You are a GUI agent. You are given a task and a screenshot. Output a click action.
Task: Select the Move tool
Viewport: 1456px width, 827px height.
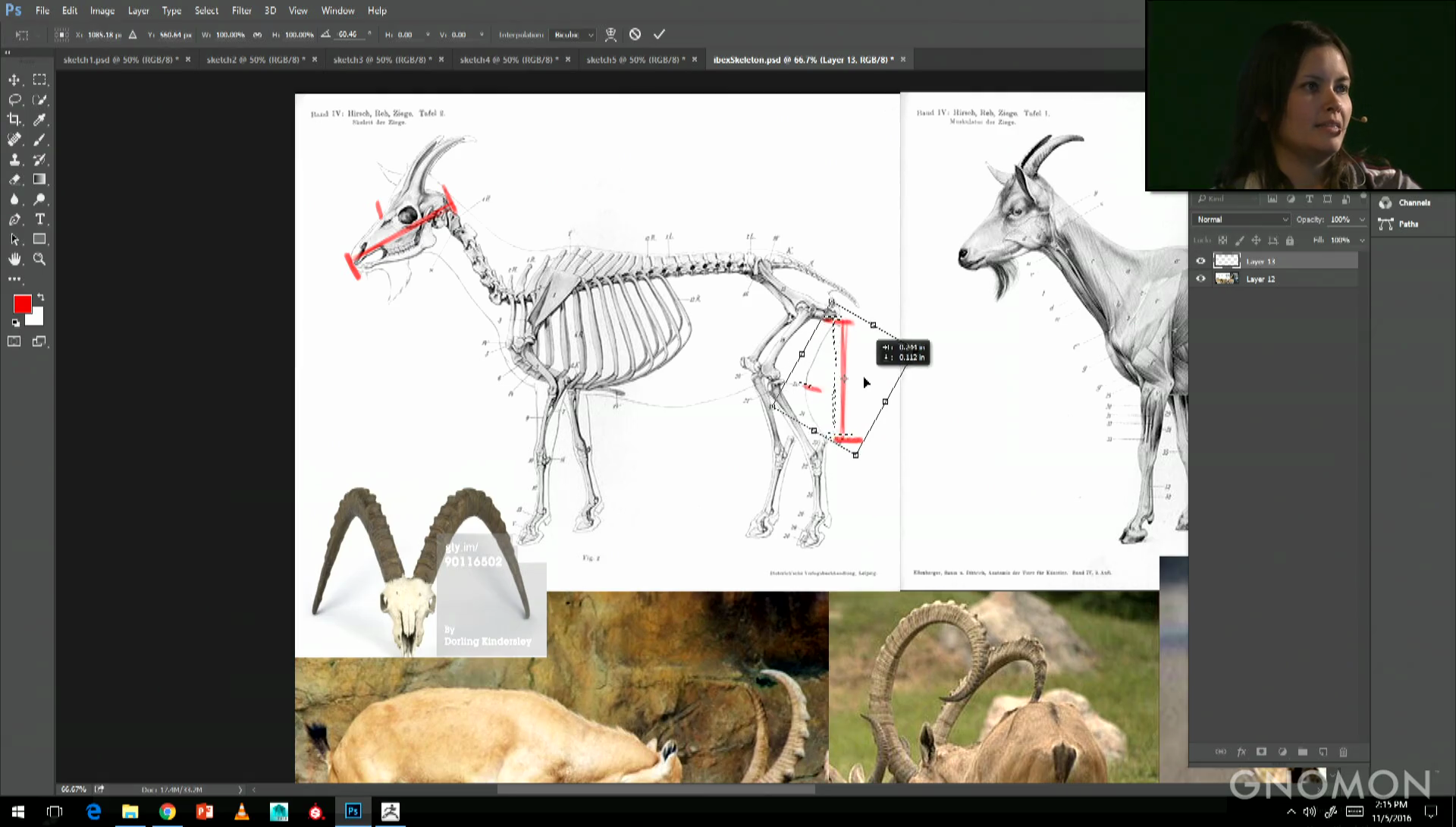pyautogui.click(x=14, y=80)
